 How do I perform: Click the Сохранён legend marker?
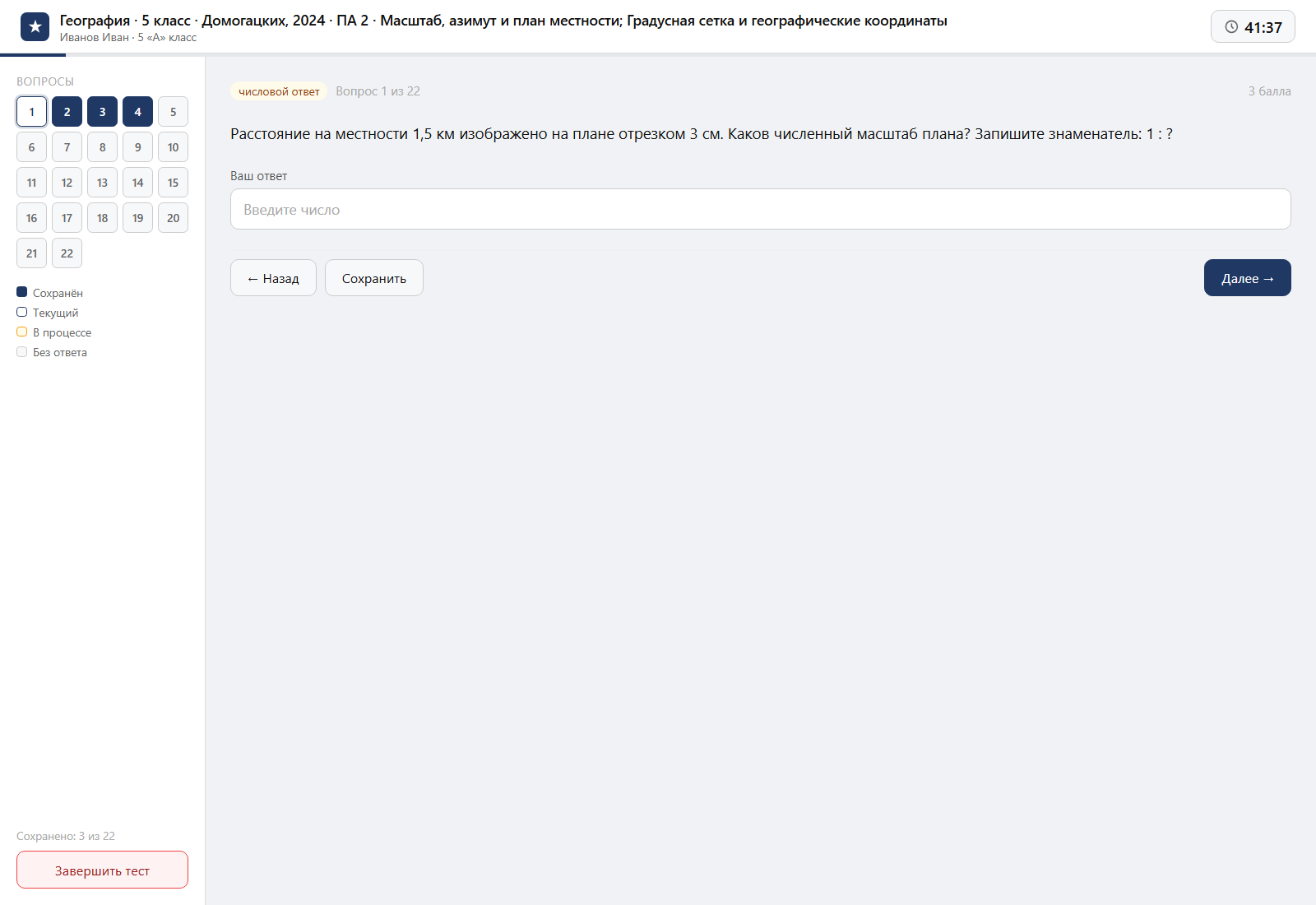pos(22,292)
